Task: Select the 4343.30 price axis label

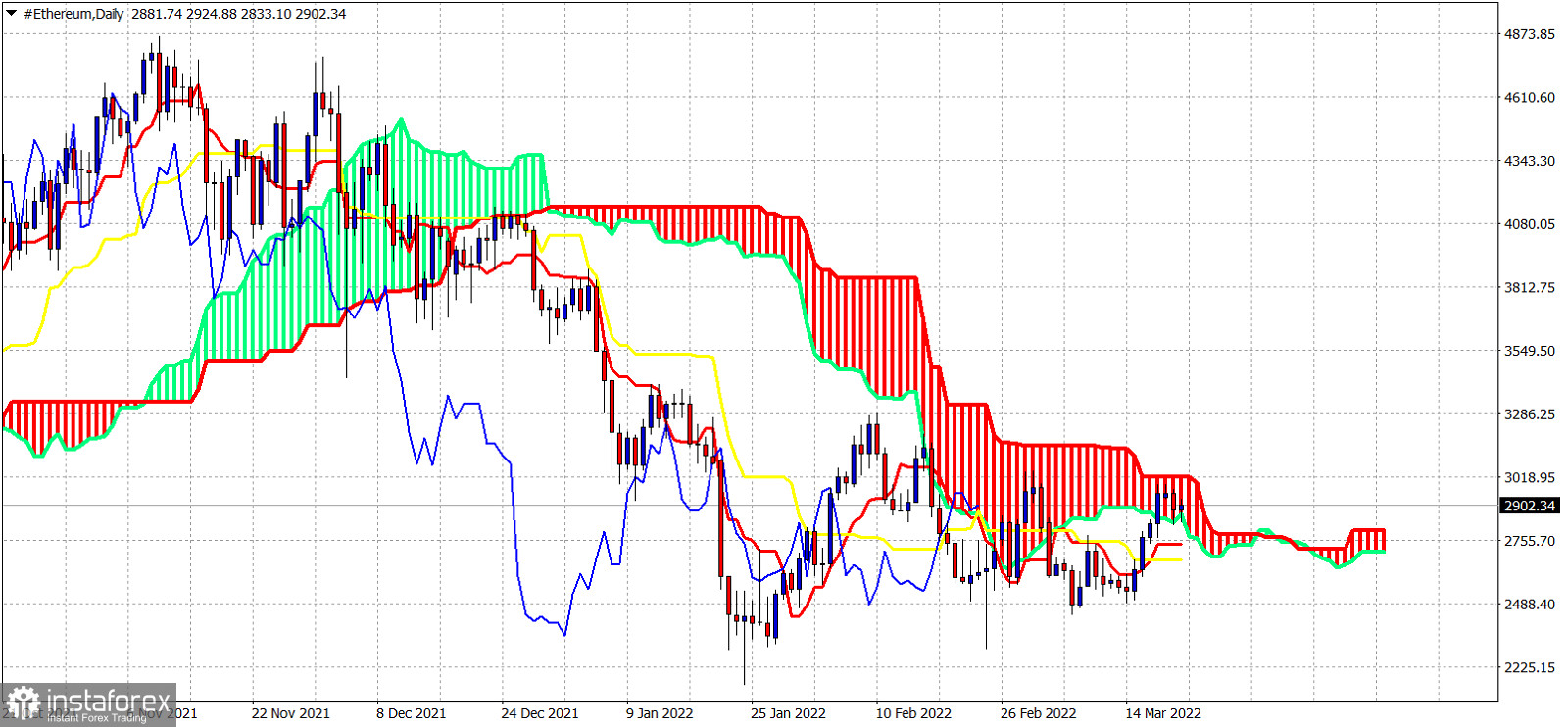Action: tap(1530, 161)
